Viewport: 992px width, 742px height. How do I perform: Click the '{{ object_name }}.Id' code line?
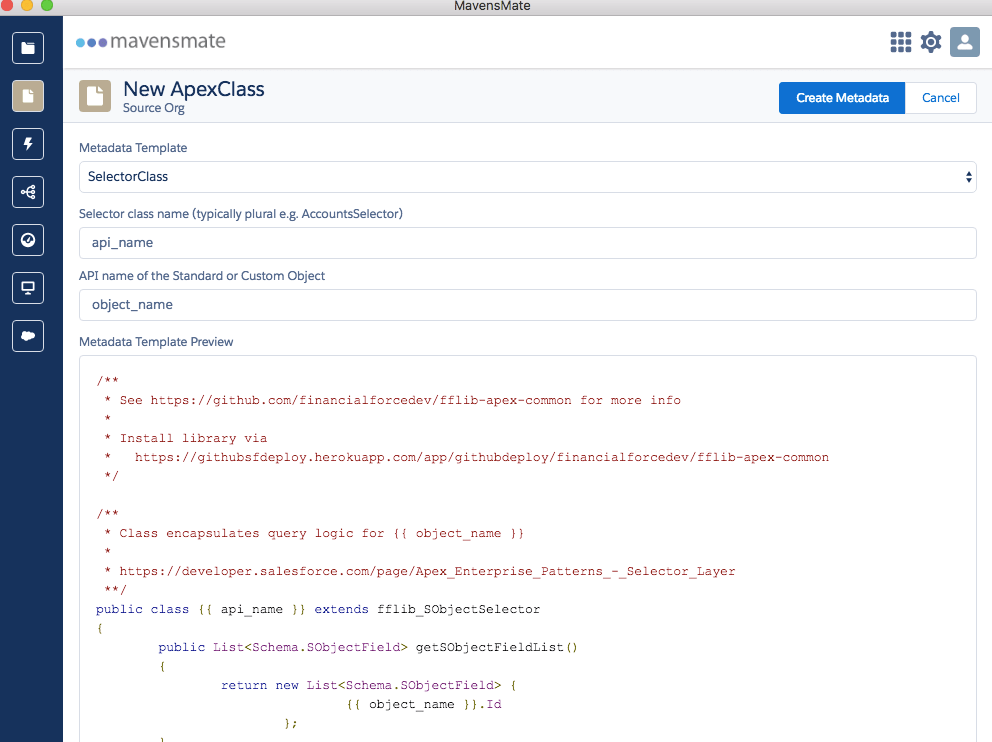point(424,704)
